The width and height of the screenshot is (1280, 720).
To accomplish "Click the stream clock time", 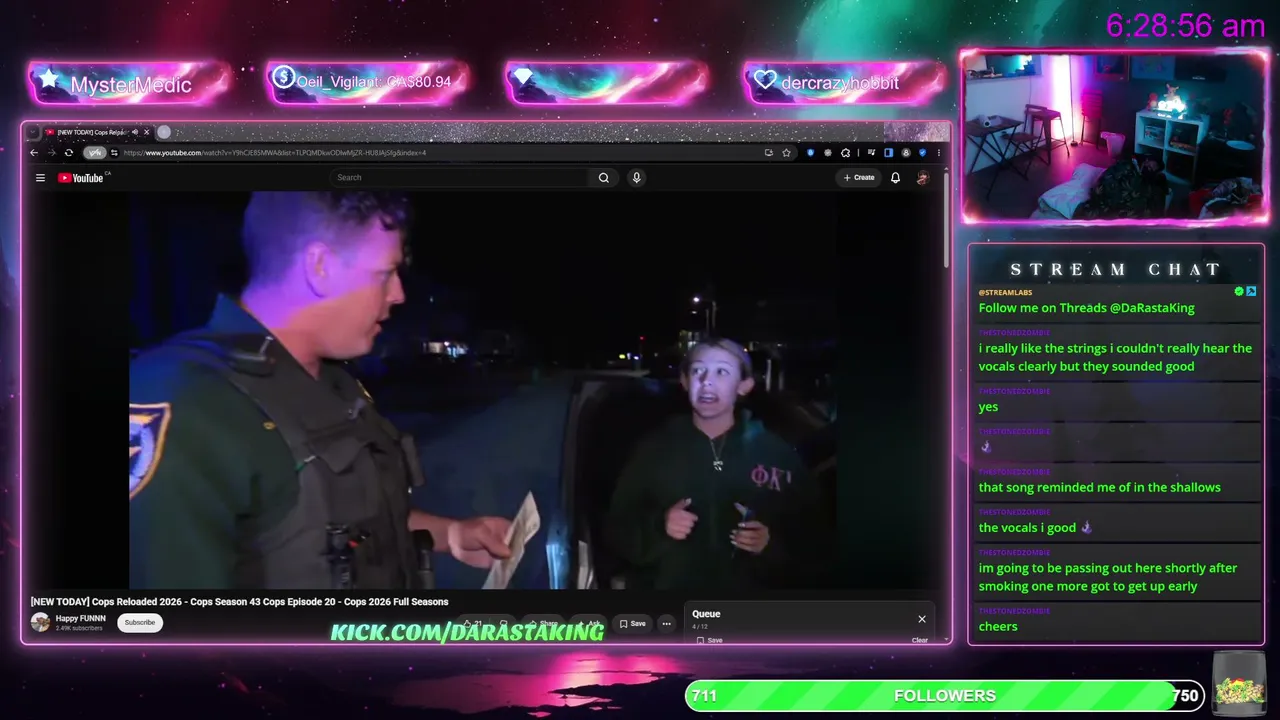I will point(1186,26).
